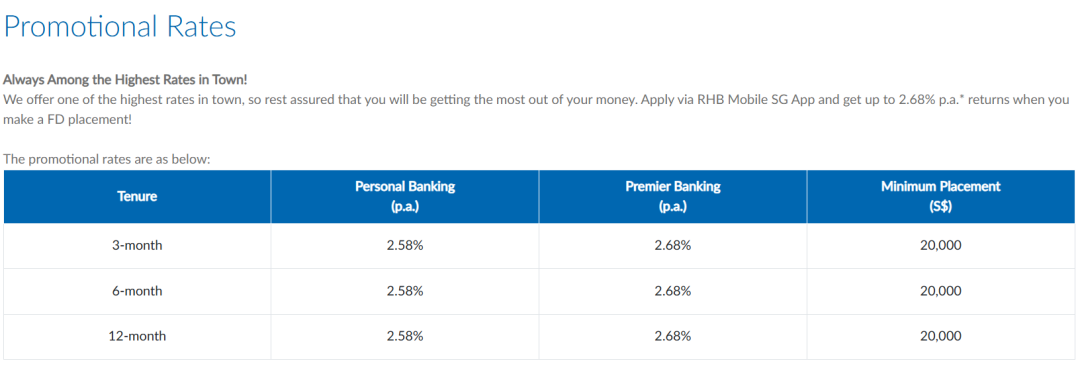The height and width of the screenshot is (367, 1080).
Task: Click 'The promotional rates are as below' text
Action: [x=107, y=159]
